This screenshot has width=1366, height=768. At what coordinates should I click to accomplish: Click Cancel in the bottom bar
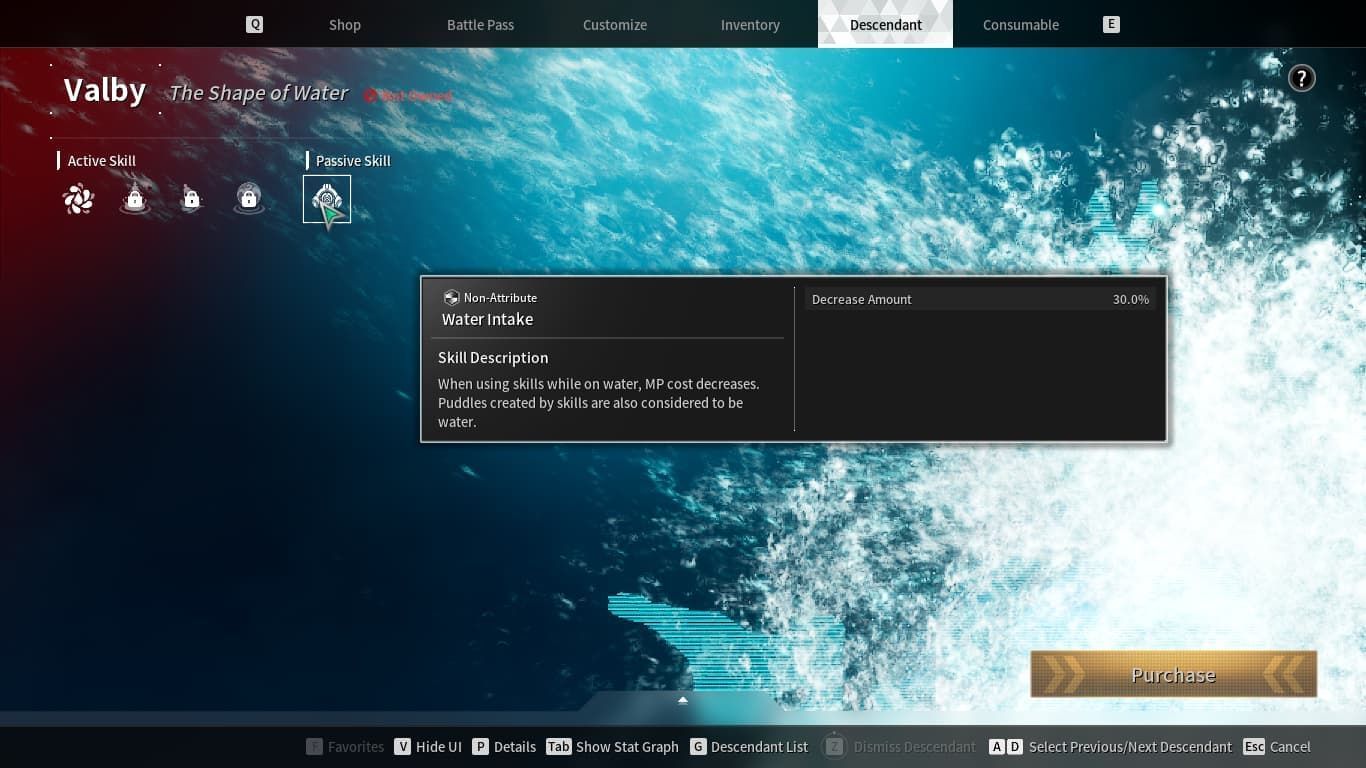tap(1277, 747)
